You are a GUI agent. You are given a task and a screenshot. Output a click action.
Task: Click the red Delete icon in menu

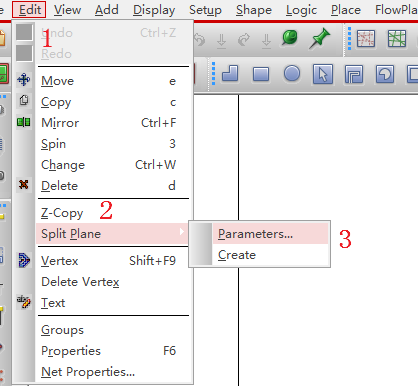24,184
